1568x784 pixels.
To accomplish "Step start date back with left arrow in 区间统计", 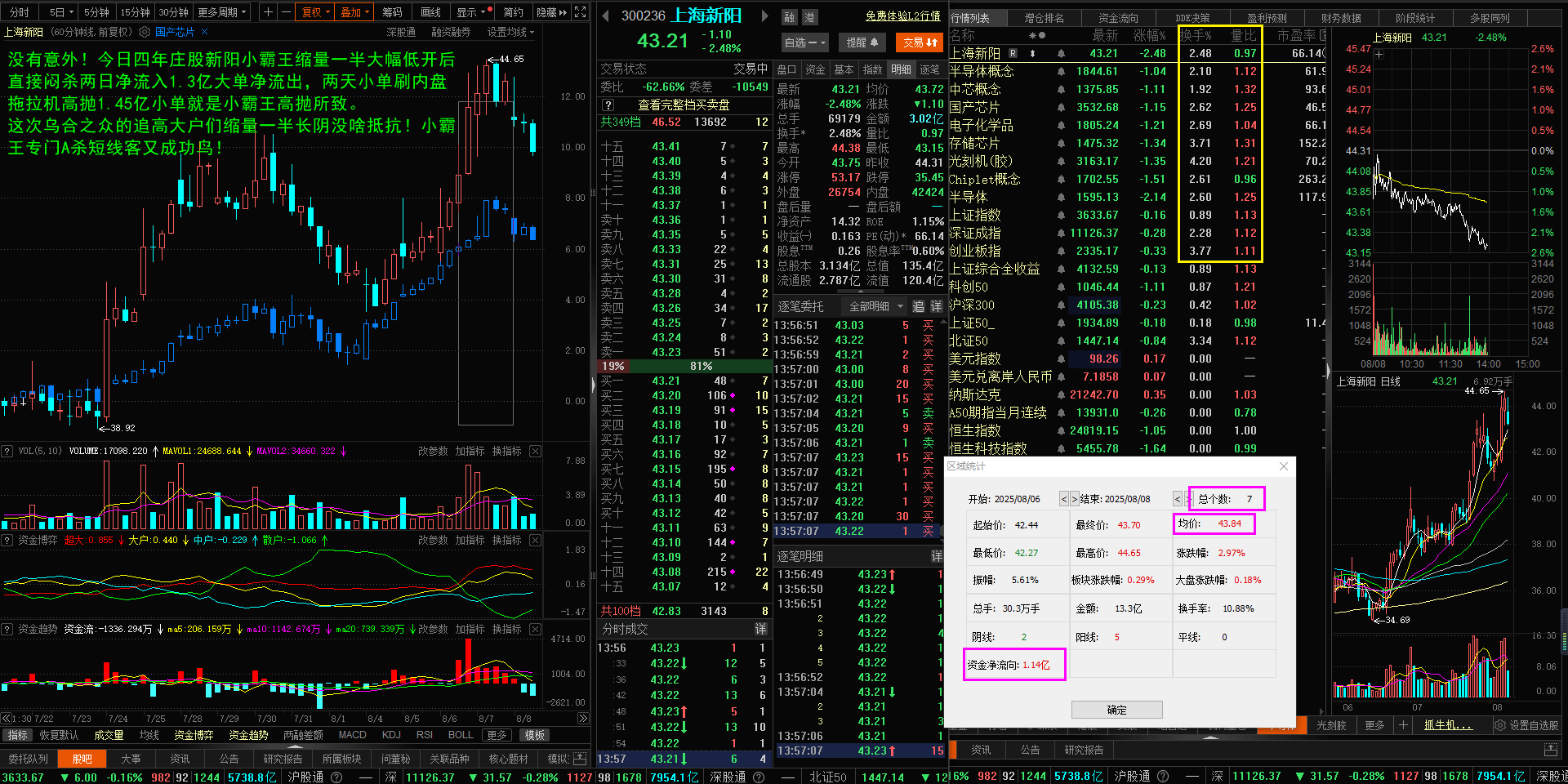I will tap(1063, 499).
